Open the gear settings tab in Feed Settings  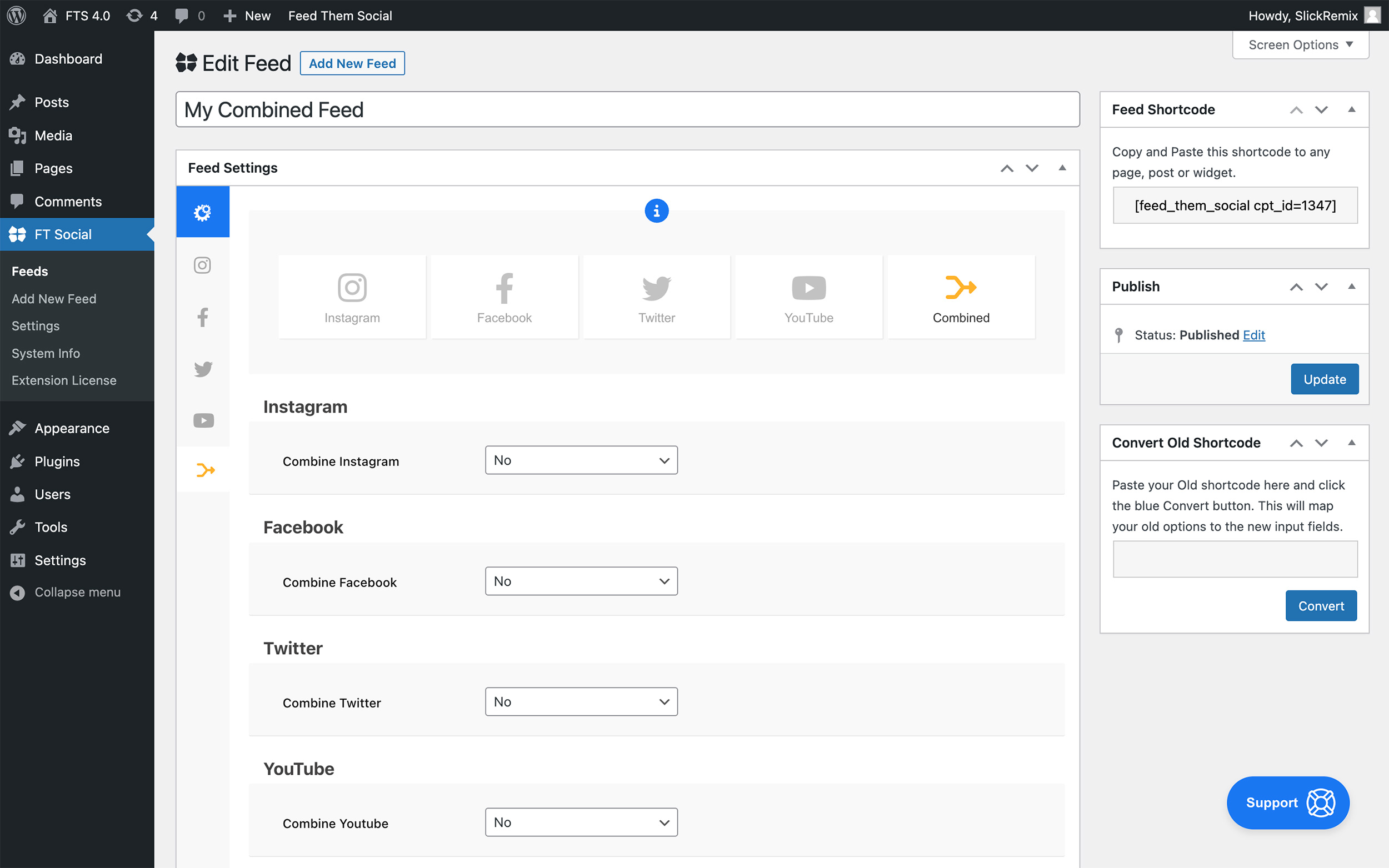click(x=203, y=212)
